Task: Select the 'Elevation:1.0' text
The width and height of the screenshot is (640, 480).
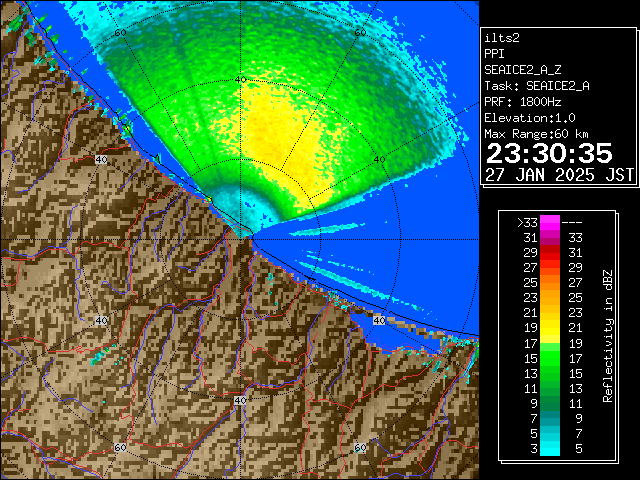Action: (530, 118)
